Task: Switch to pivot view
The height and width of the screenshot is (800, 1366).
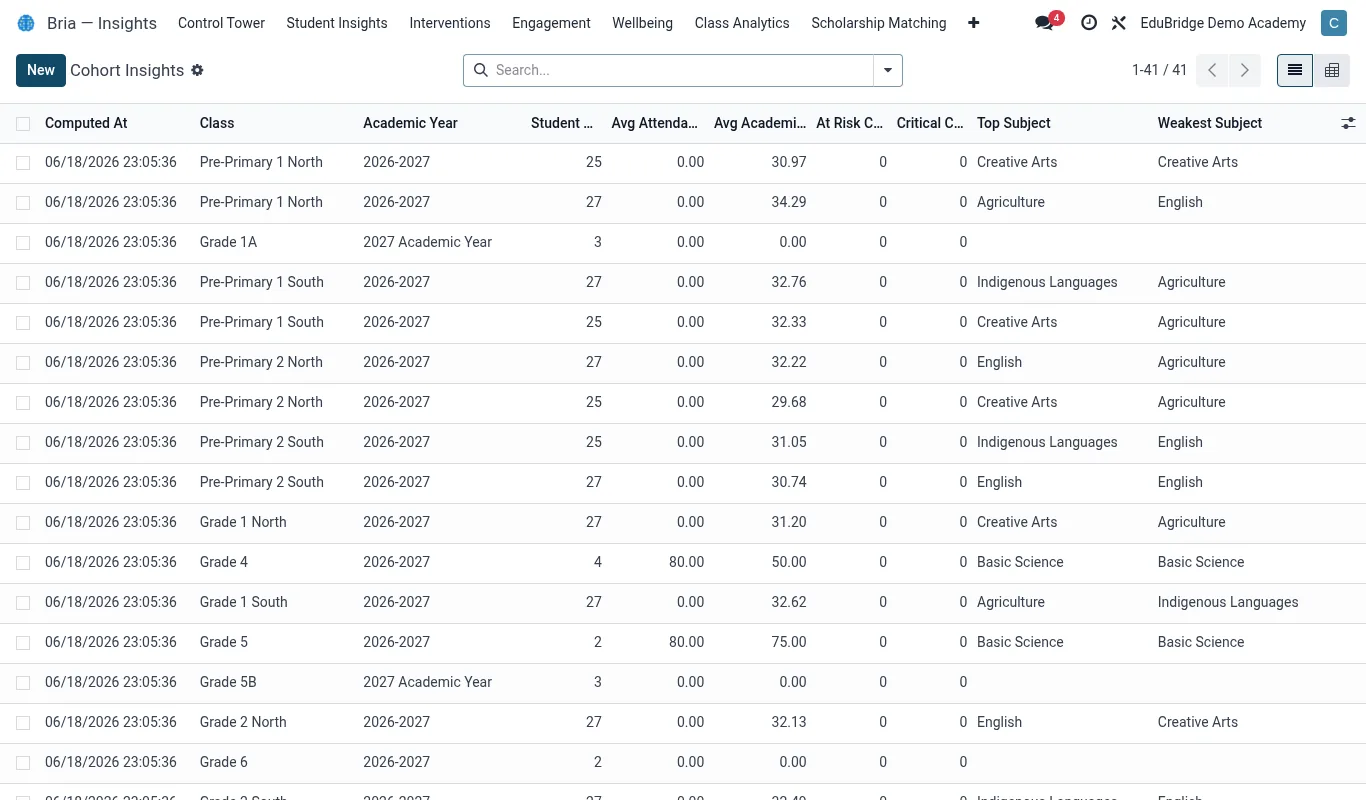Action: tap(1332, 70)
